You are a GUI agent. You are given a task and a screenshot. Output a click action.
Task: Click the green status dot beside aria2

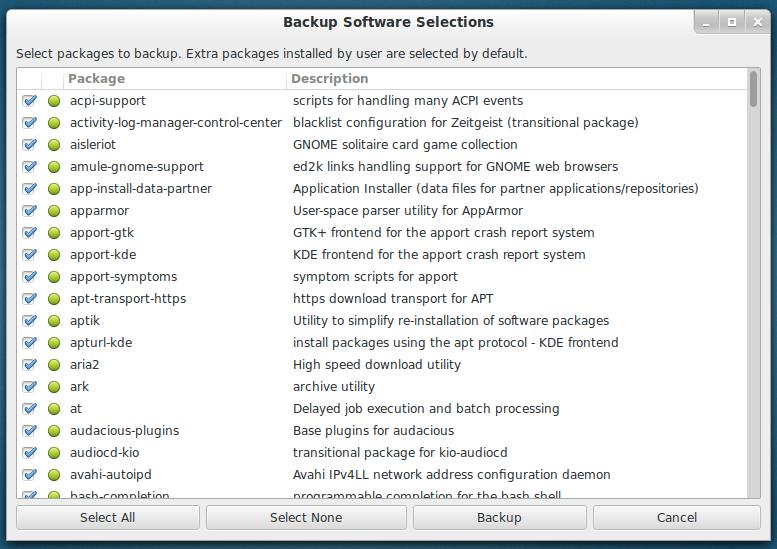click(54, 365)
